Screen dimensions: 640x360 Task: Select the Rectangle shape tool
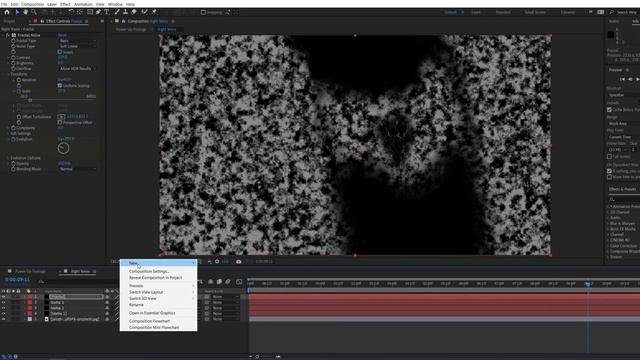(90, 12)
